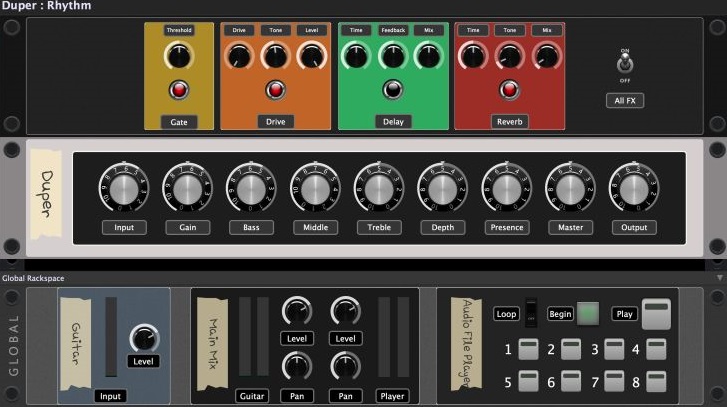Click the Audio File Player tape label
Viewport: 727px width, 409px height.
tap(466, 344)
